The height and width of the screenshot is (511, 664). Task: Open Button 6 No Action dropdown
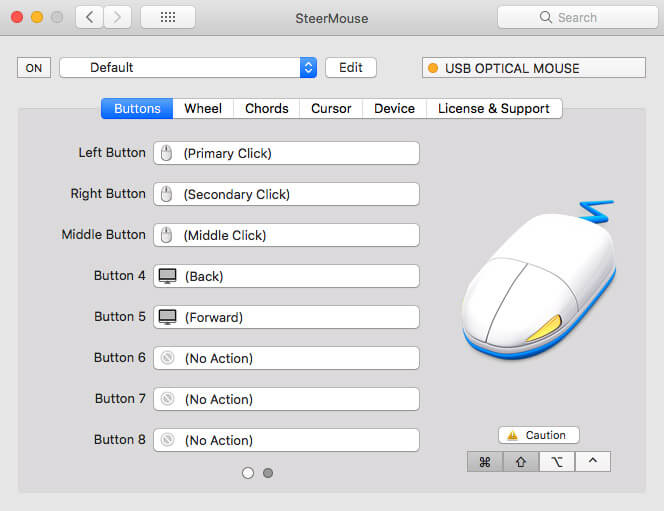click(286, 358)
